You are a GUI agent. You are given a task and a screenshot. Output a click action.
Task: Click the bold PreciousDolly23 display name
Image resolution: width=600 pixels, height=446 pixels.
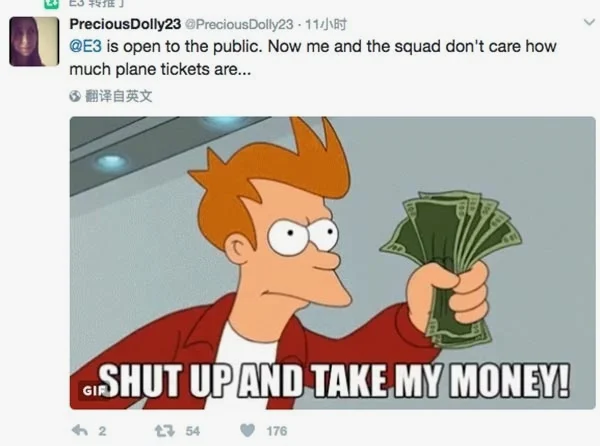(x=125, y=24)
